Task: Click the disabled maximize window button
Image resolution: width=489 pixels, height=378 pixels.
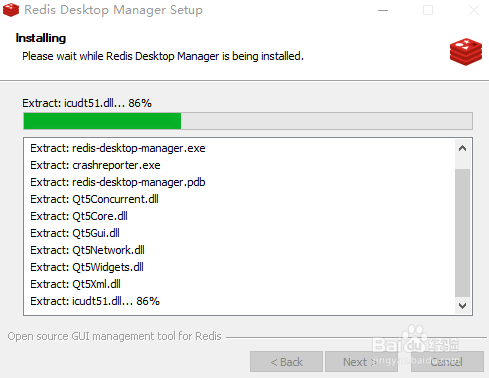Action: coord(428,10)
